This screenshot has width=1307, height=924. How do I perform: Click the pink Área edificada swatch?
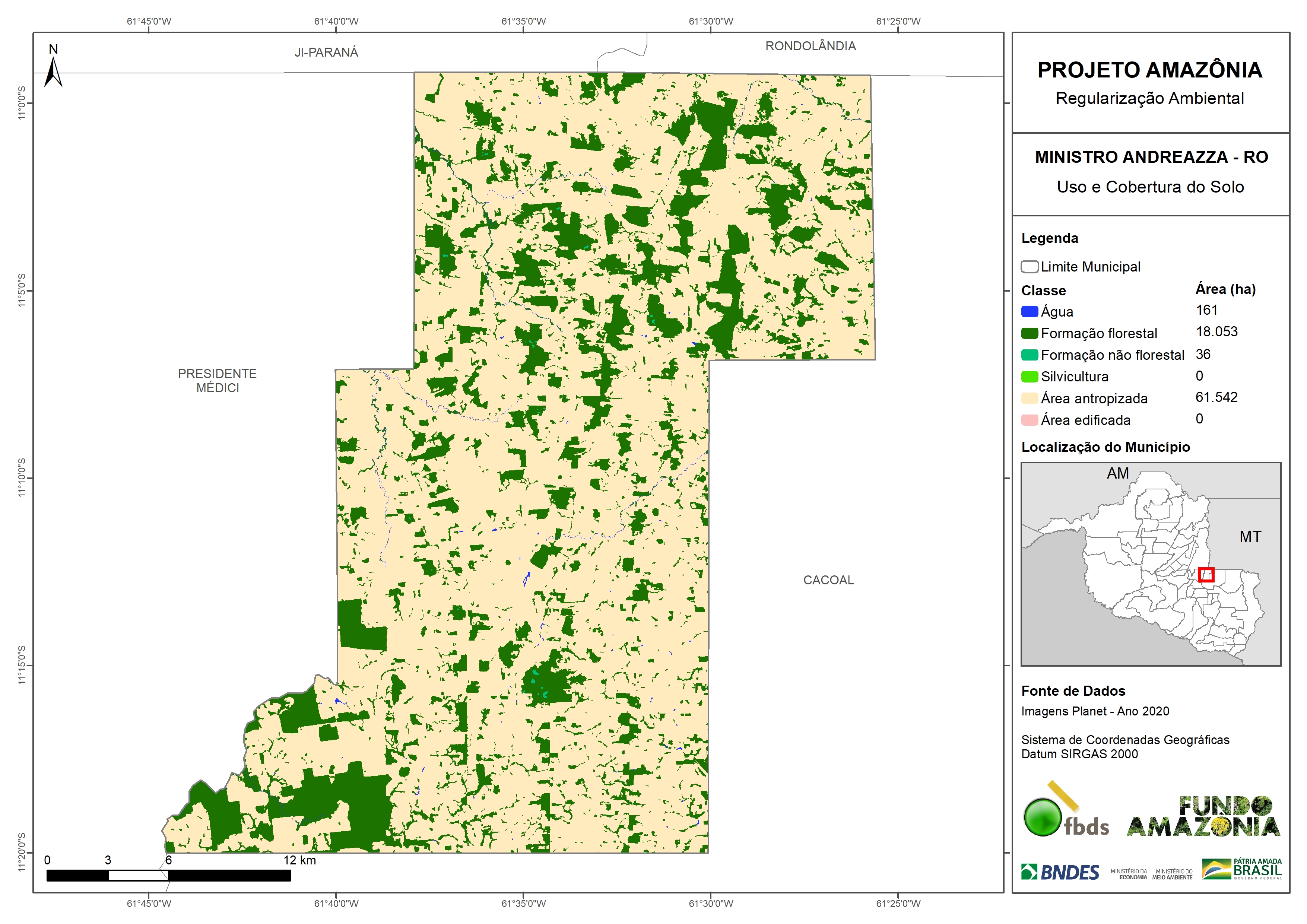1029,420
